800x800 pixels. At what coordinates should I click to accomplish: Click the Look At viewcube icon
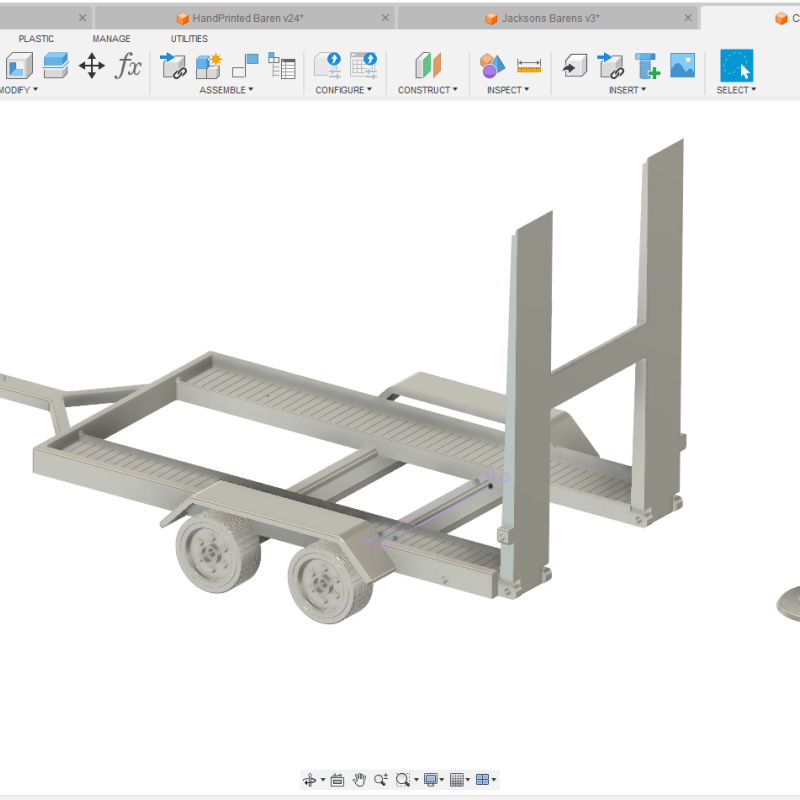tap(337, 779)
